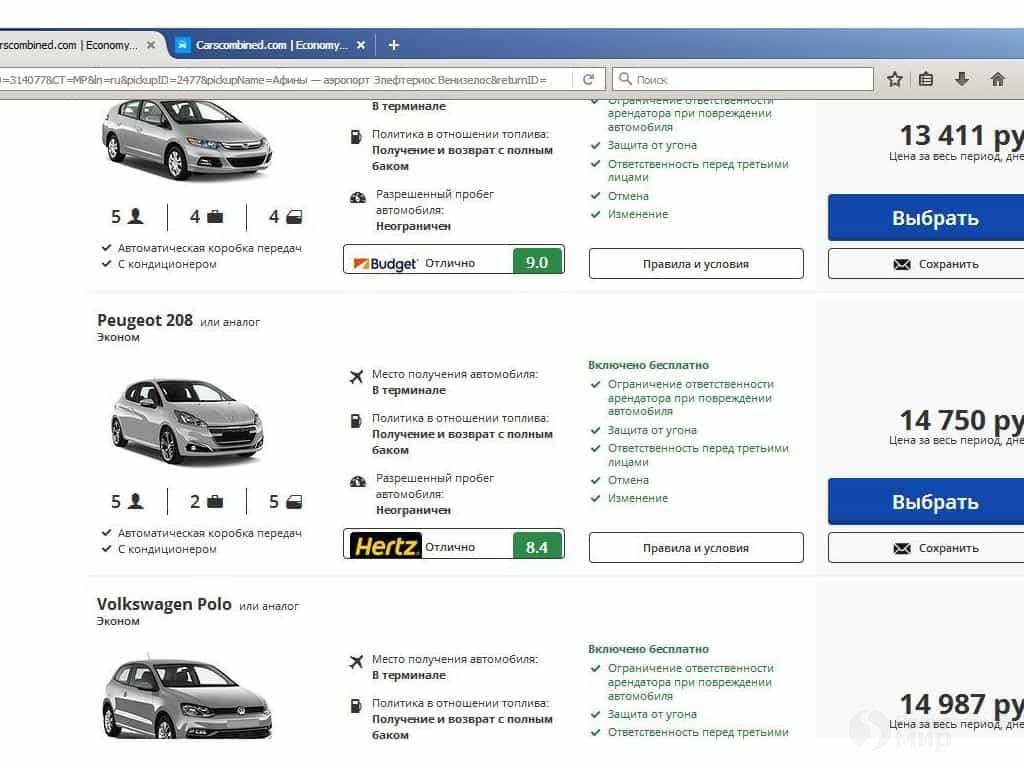The height and width of the screenshot is (768, 1024).
Task: Click the Peugeot airplane pickup location icon
Action: point(356,376)
